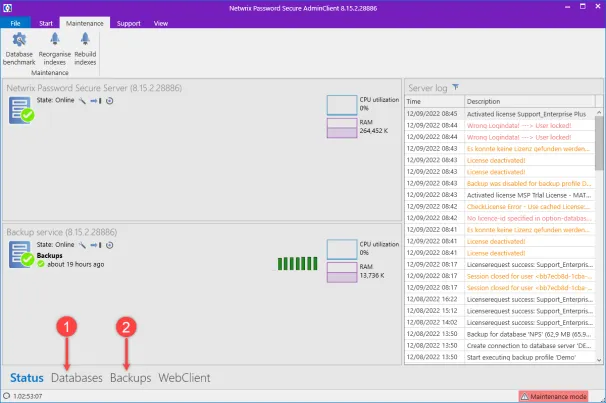The width and height of the screenshot is (606, 403).
Task: Click Server log scroll up arrow
Action: 599,112
